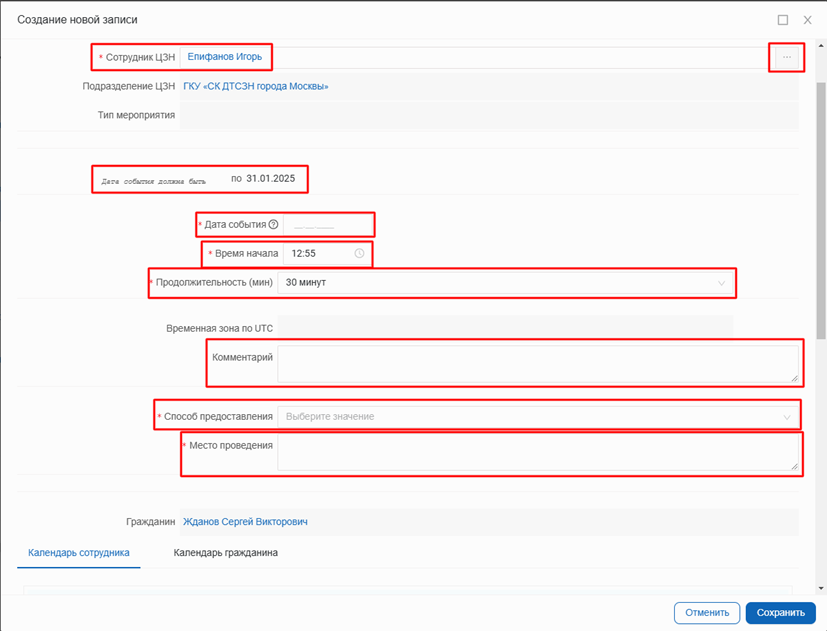Image resolution: width=827 pixels, height=631 pixels.
Task: Click the ellipsis button beside Сотрудник ЦЗН
Action: 787,57
